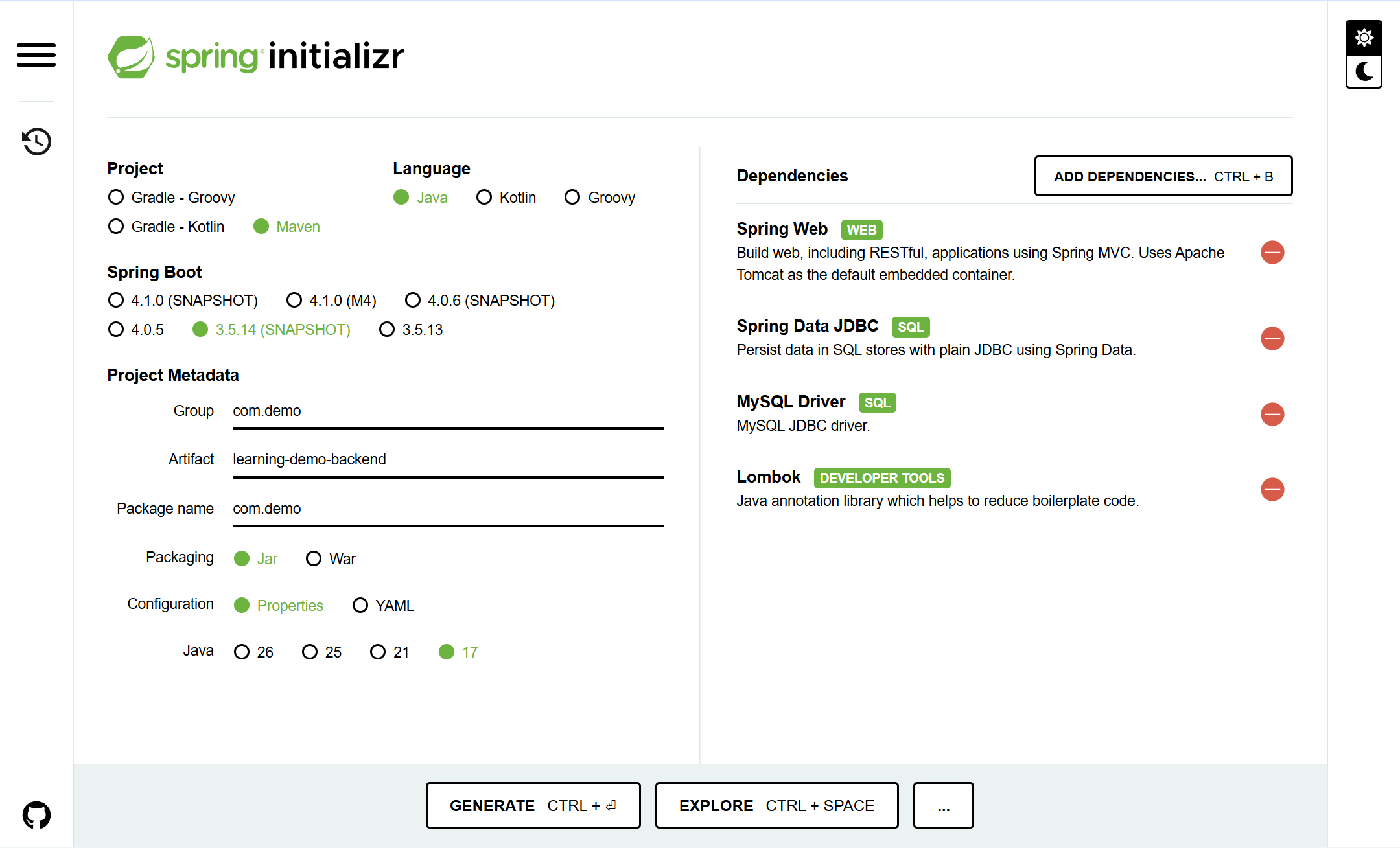Select Gradle - Groovy project type
This screenshot has height=848, width=1400.
point(115,197)
